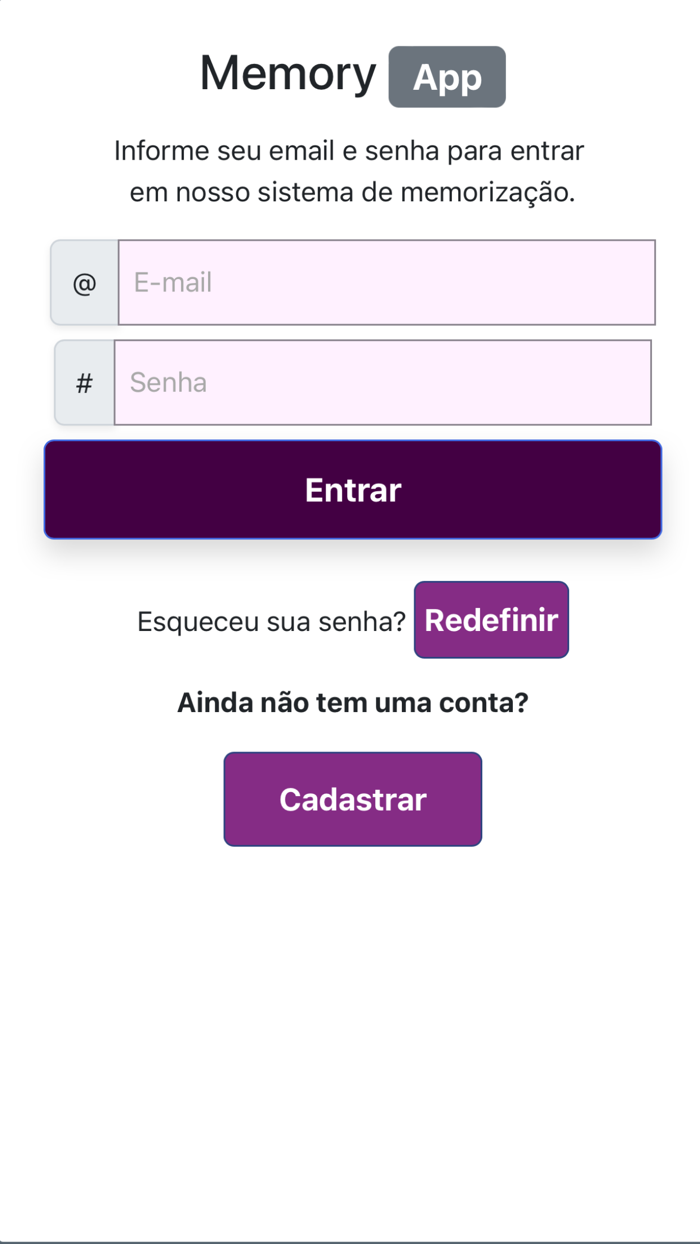This screenshot has width=700, height=1244.
Task: Focus the E-mail input field
Action: pos(386,282)
